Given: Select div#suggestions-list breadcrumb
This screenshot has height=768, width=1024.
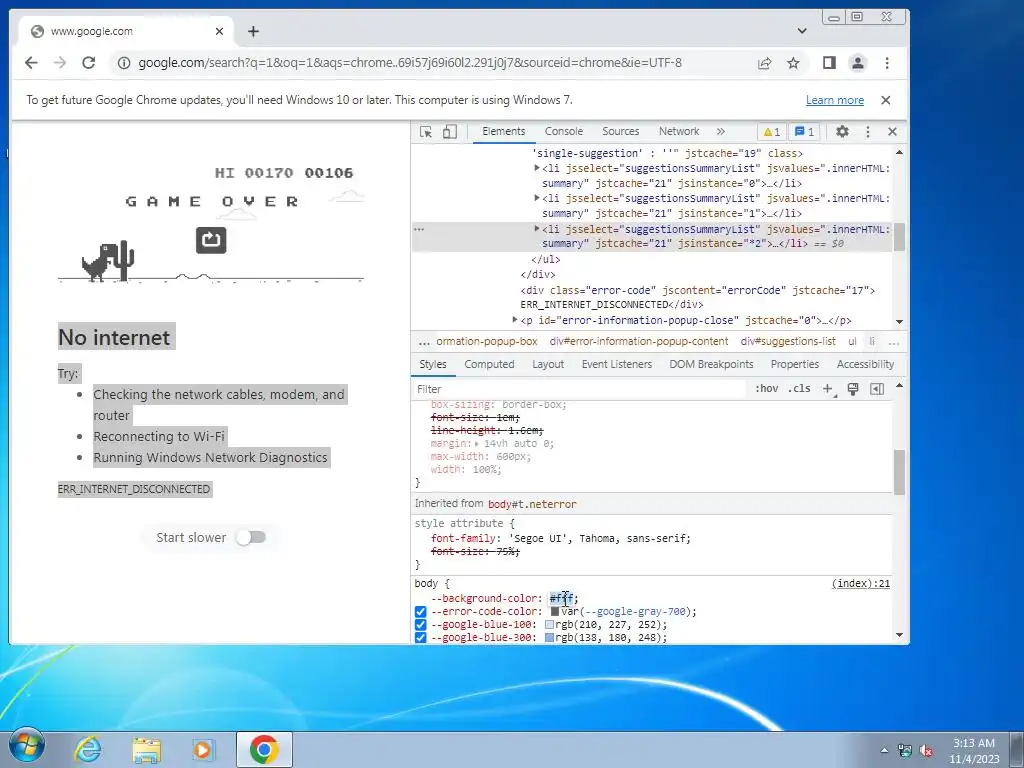Looking at the screenshot, I should [788, 342].
